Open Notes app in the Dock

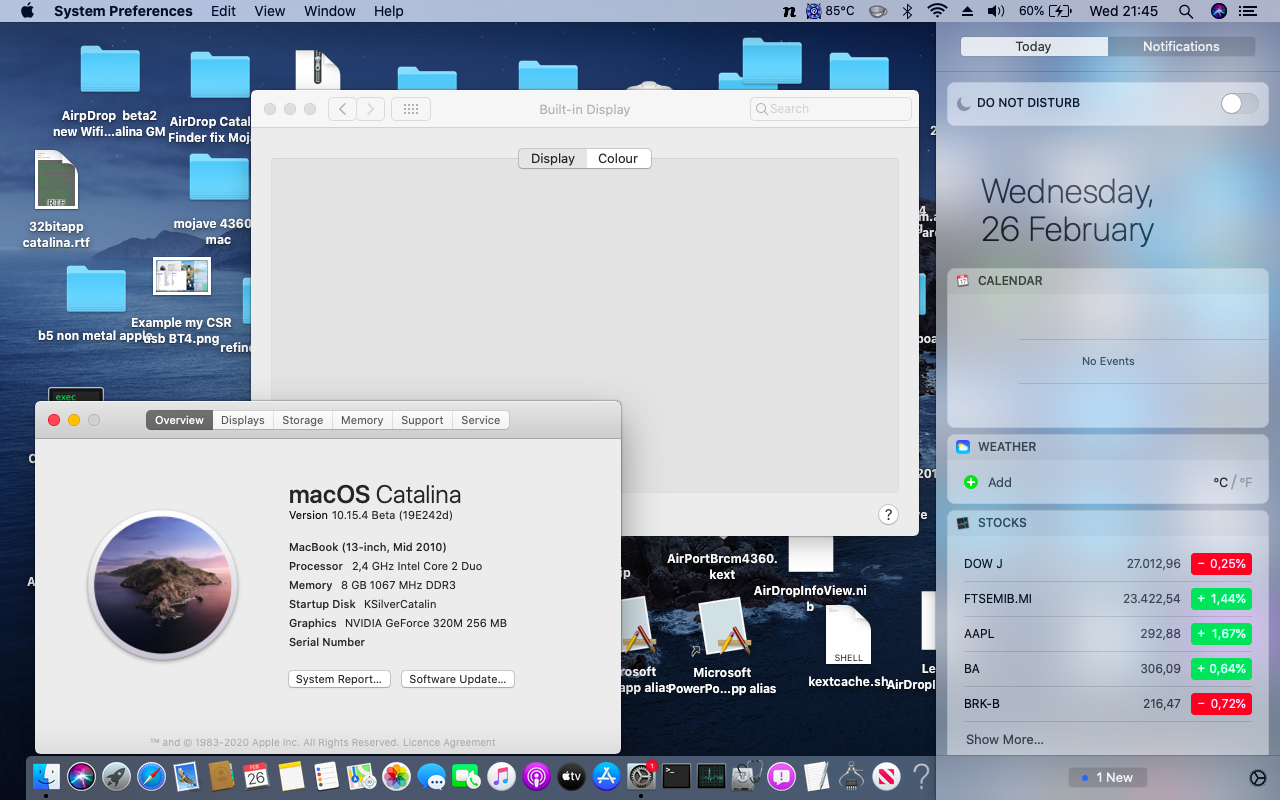click(x=291, y=775)
